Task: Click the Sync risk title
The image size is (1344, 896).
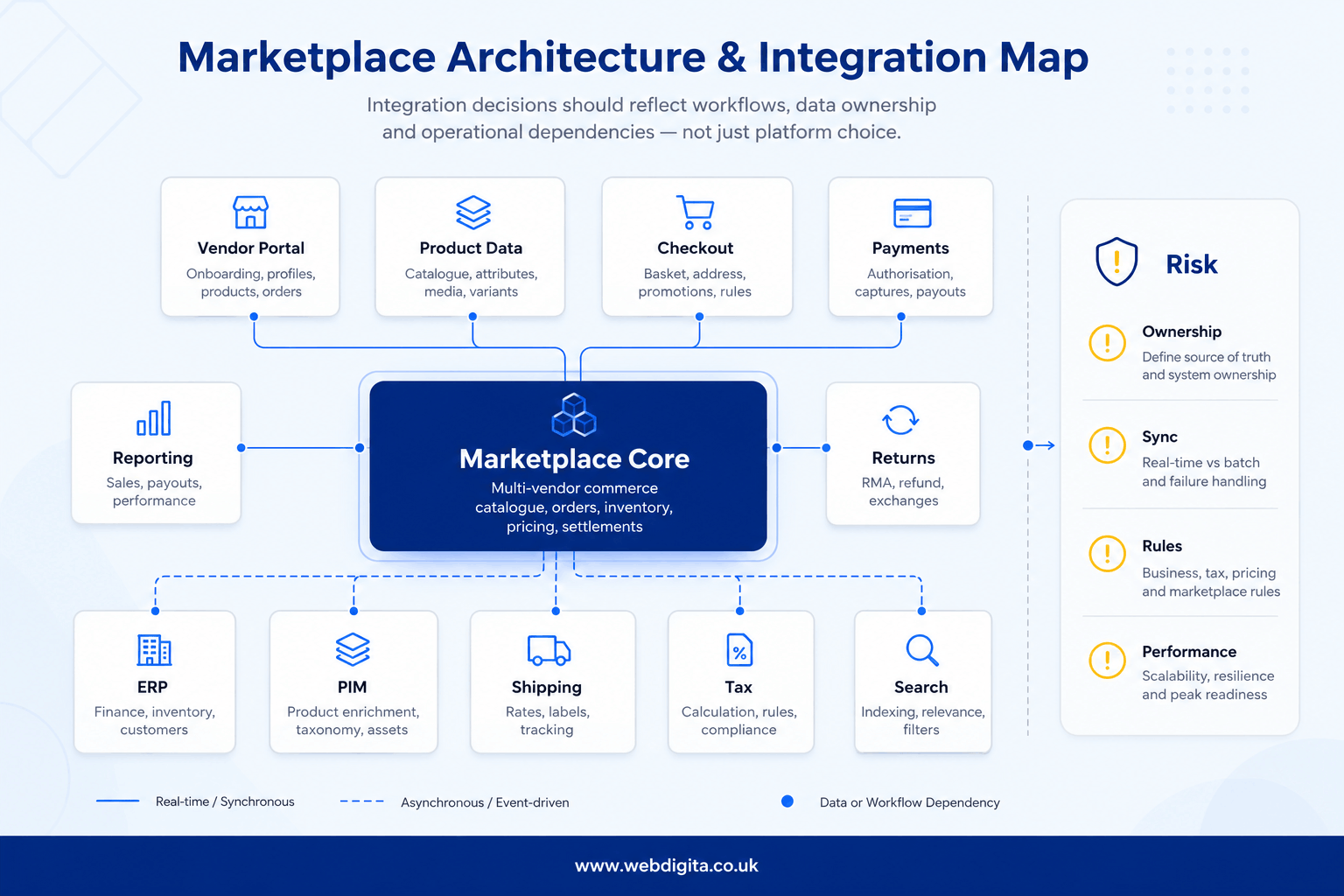Action: (x=1160, y=437)
